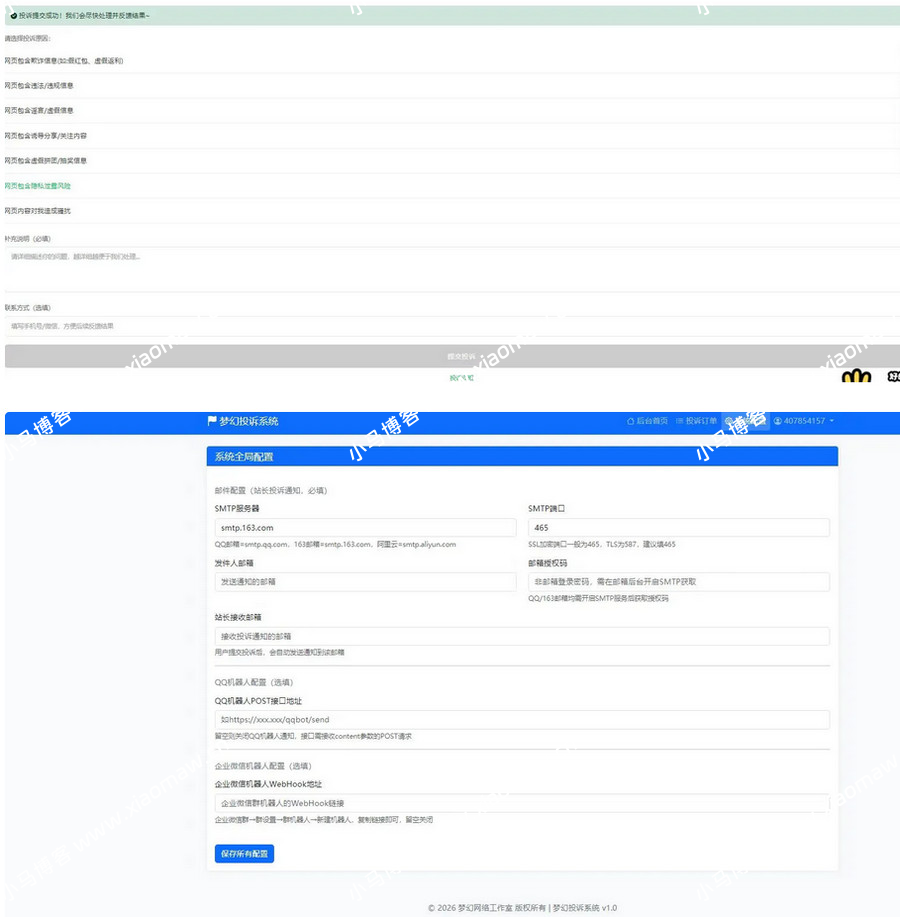Focus the SMTP服务器 input field

coord(365,527)
